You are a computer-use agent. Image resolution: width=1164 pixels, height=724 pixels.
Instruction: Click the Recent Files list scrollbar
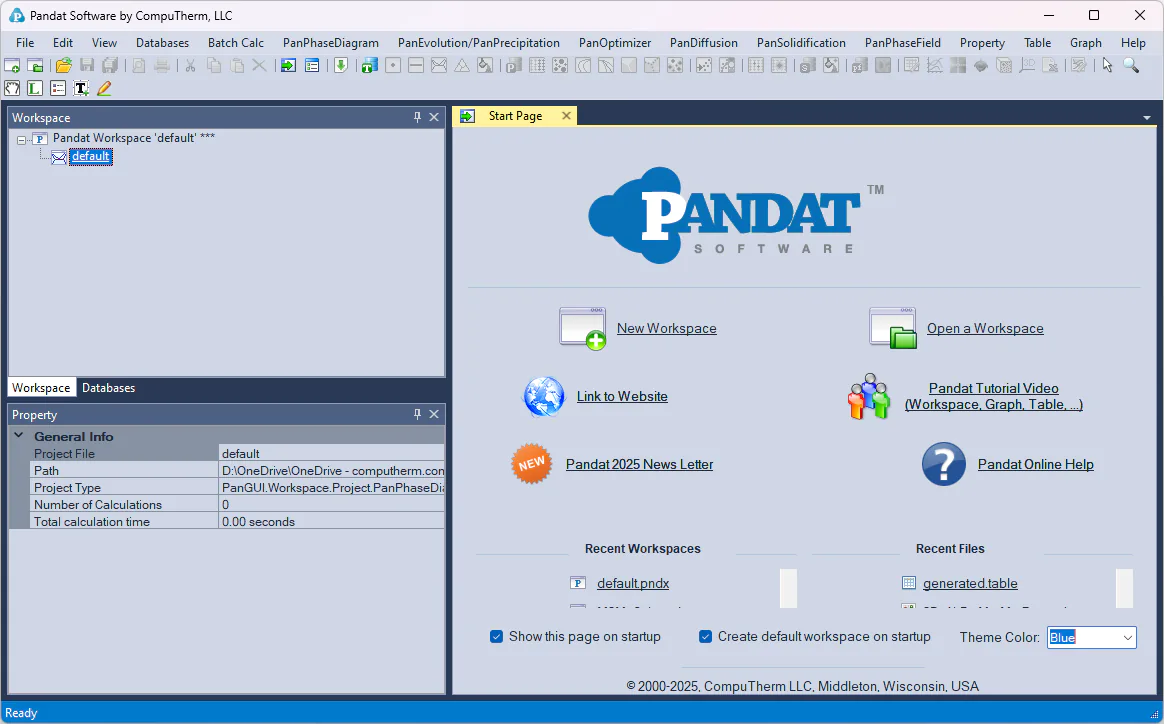point(1125,588)
